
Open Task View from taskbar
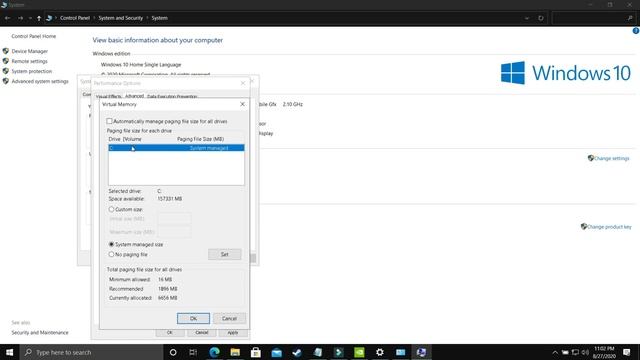coord(193,352)
